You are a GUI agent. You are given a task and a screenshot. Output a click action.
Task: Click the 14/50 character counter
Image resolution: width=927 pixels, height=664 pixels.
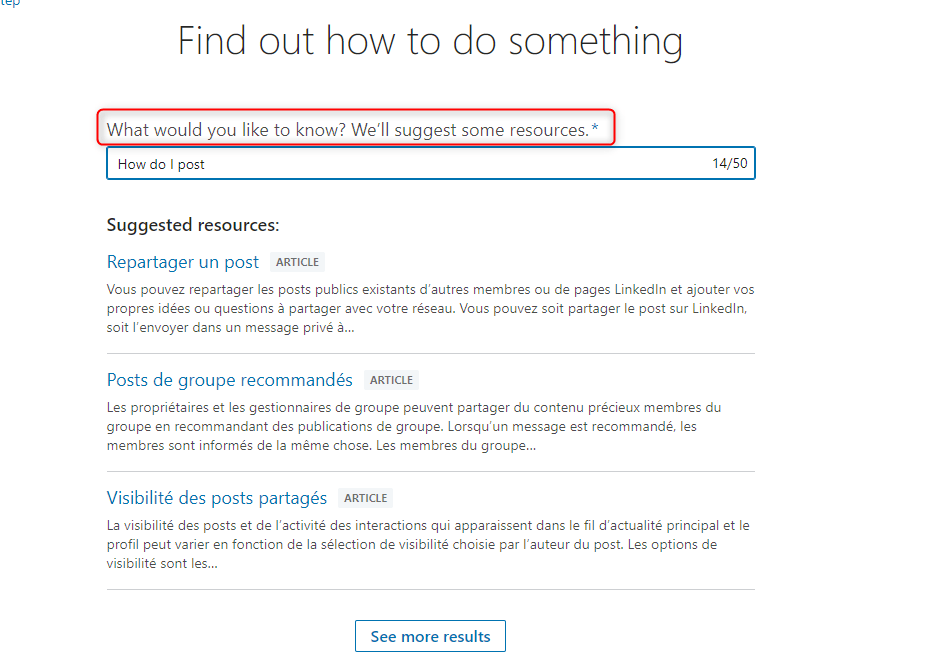(x=730, y=164)
